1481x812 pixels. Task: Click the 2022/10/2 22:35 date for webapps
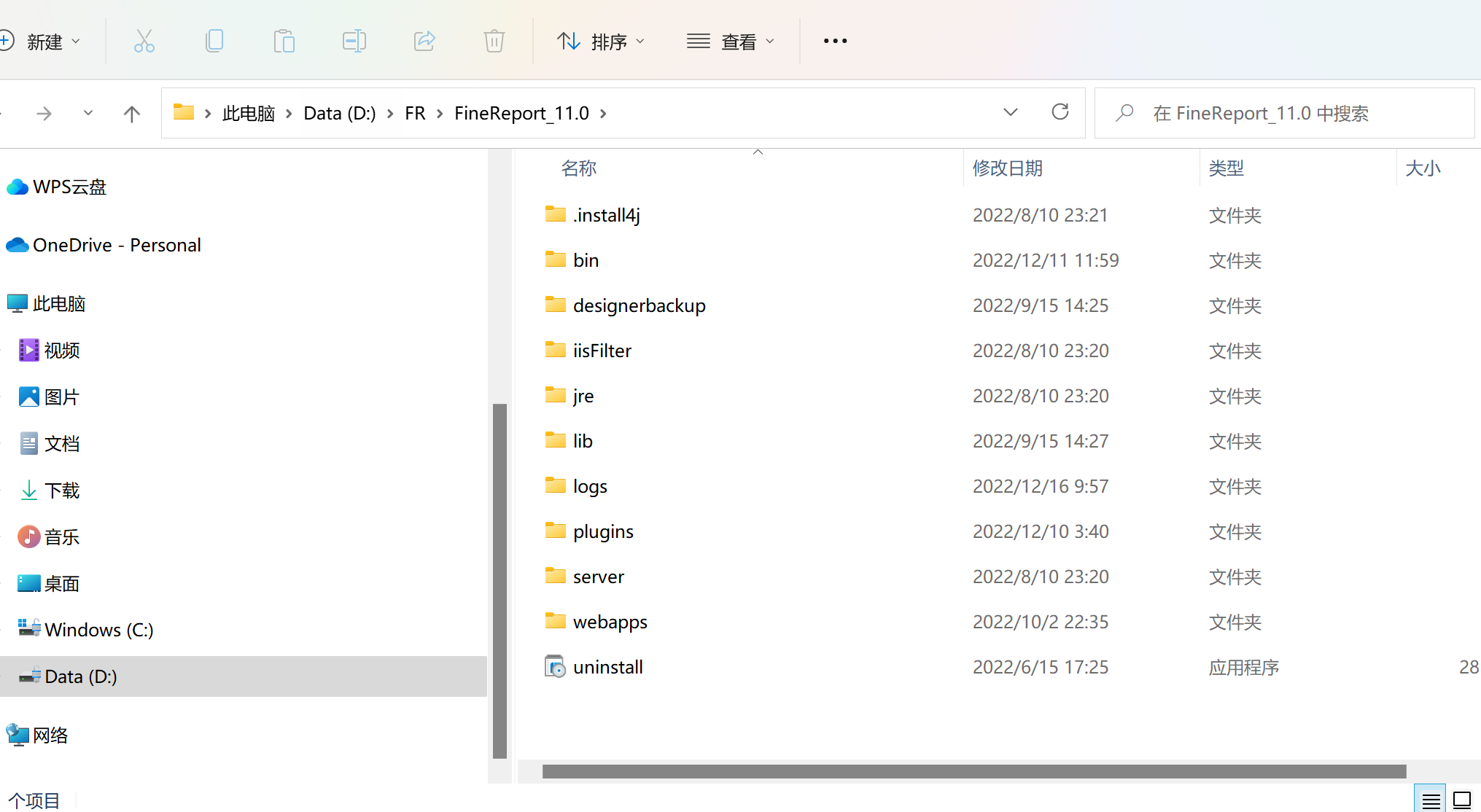click(1041, 622)
